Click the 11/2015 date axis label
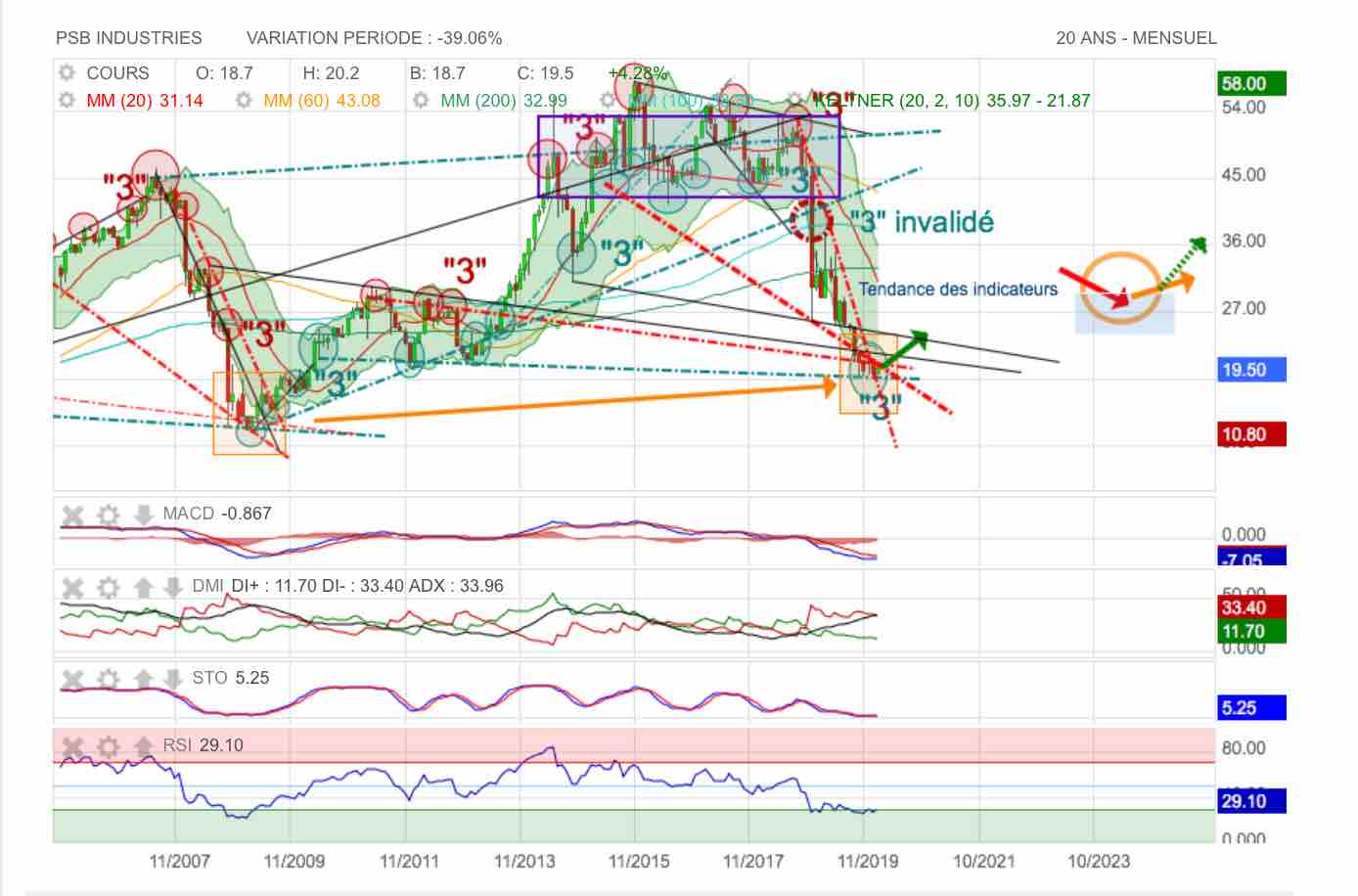 [x=639, y=861]
